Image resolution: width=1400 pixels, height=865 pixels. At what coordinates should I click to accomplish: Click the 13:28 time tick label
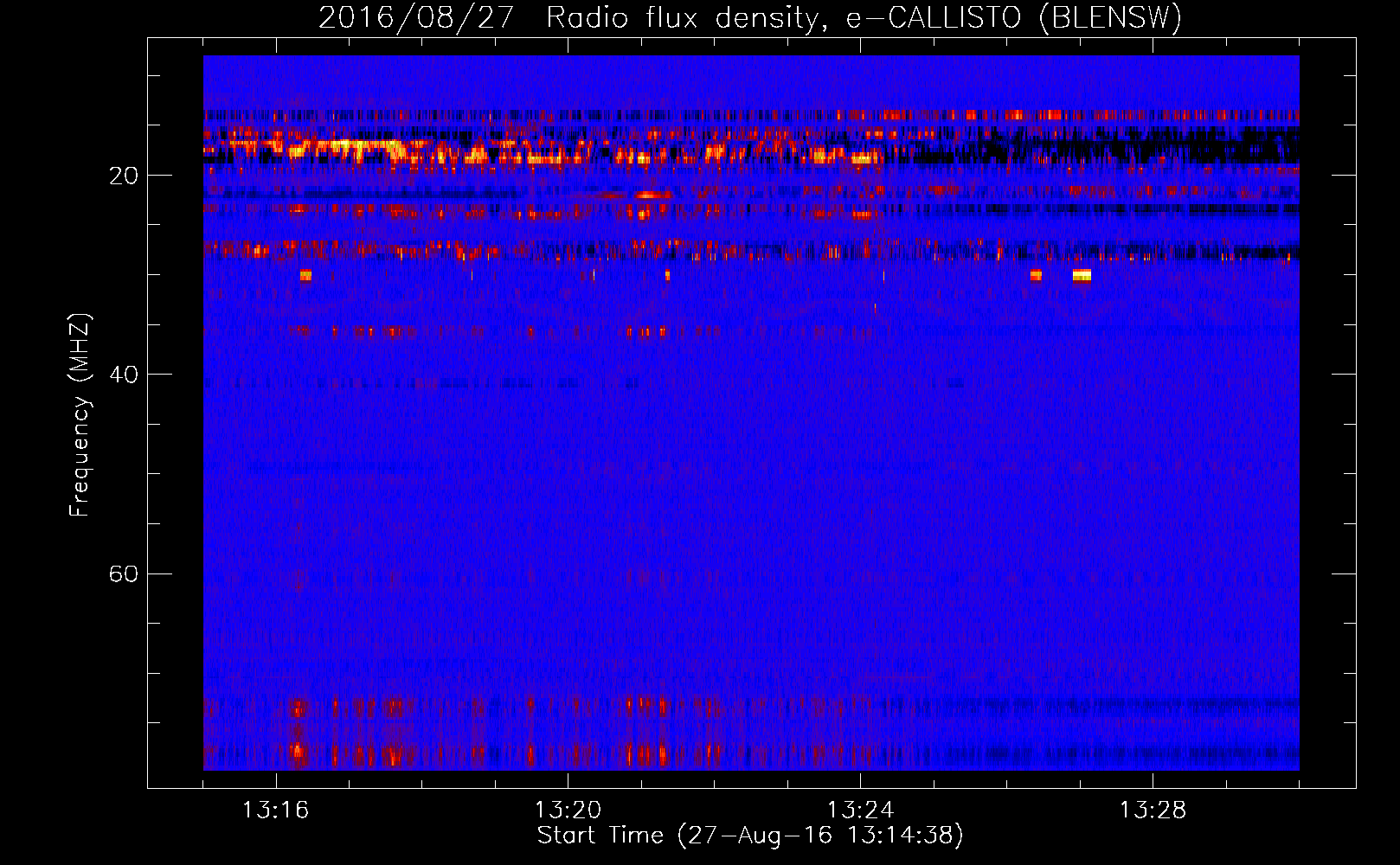[1153, 811]
